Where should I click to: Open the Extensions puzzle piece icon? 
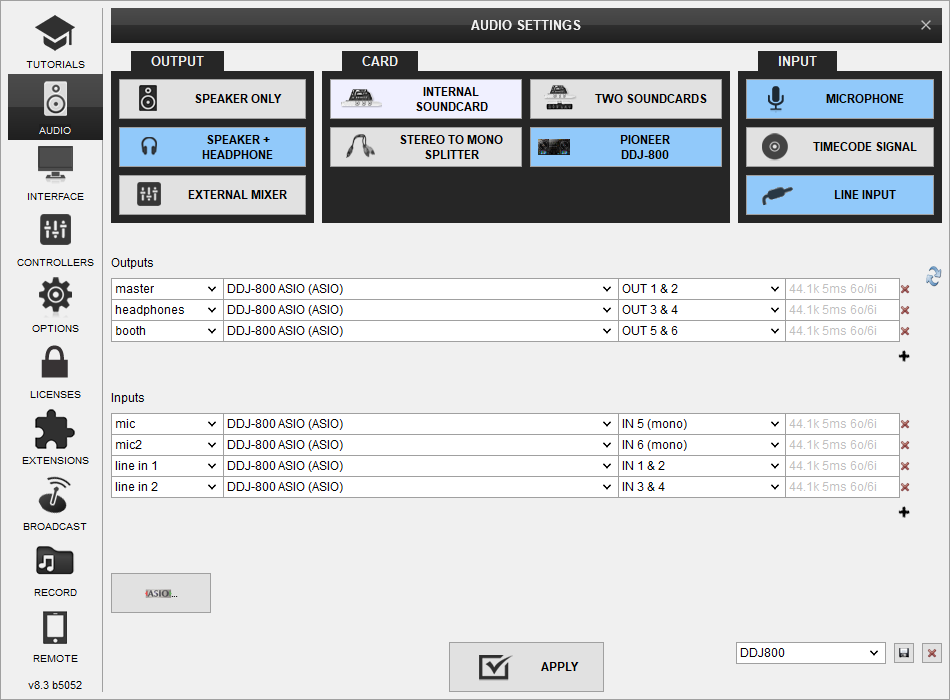click(55, 437)
